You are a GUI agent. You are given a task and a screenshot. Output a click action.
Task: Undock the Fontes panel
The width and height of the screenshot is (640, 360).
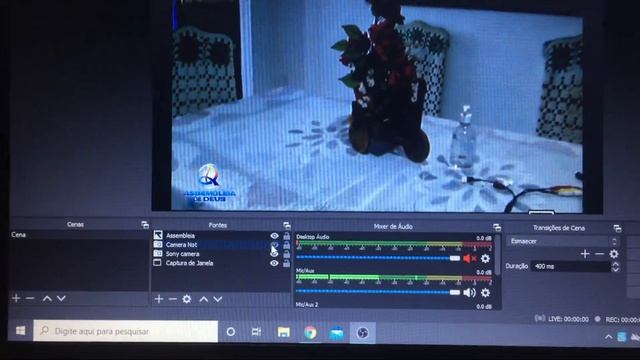[287, 225]
